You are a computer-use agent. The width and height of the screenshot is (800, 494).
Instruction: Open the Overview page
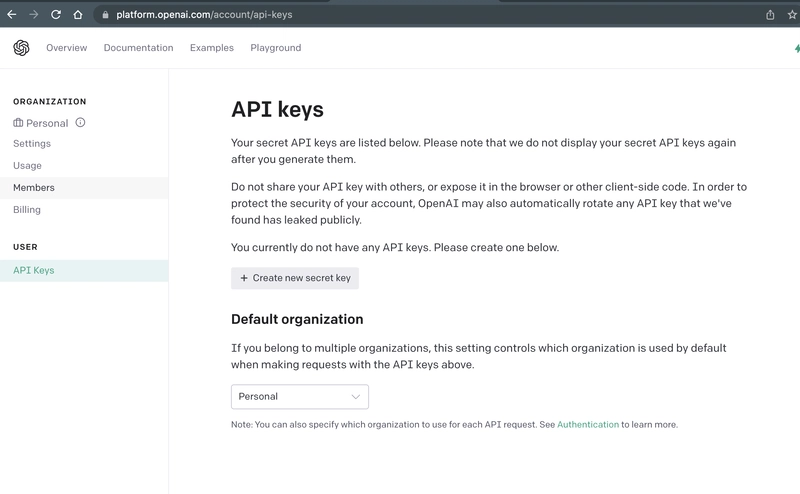(66, 48)
